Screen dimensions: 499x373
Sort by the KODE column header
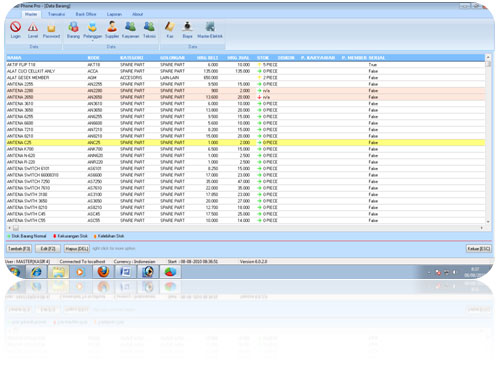point(93,58)
